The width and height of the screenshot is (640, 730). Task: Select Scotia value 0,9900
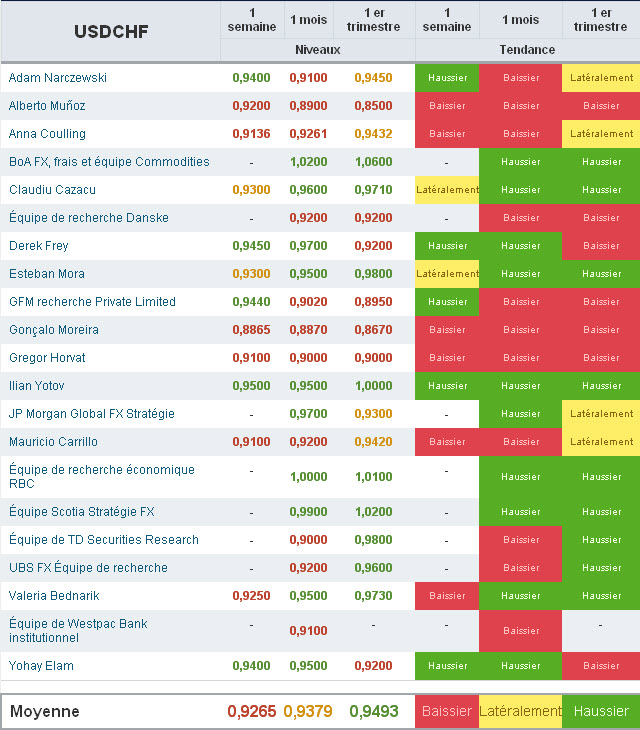coord(308,512)
